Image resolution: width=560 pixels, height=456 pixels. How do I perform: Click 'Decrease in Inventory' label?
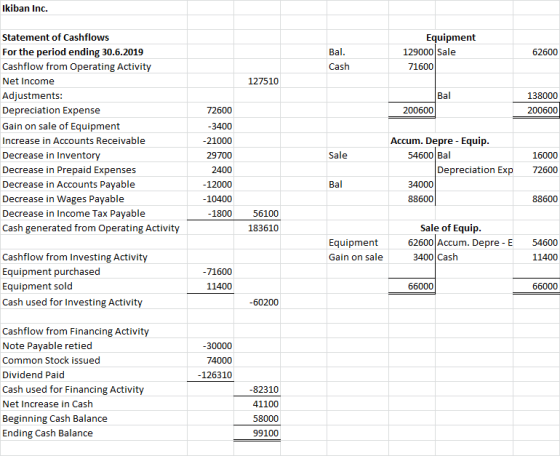[x=51, y=156]
